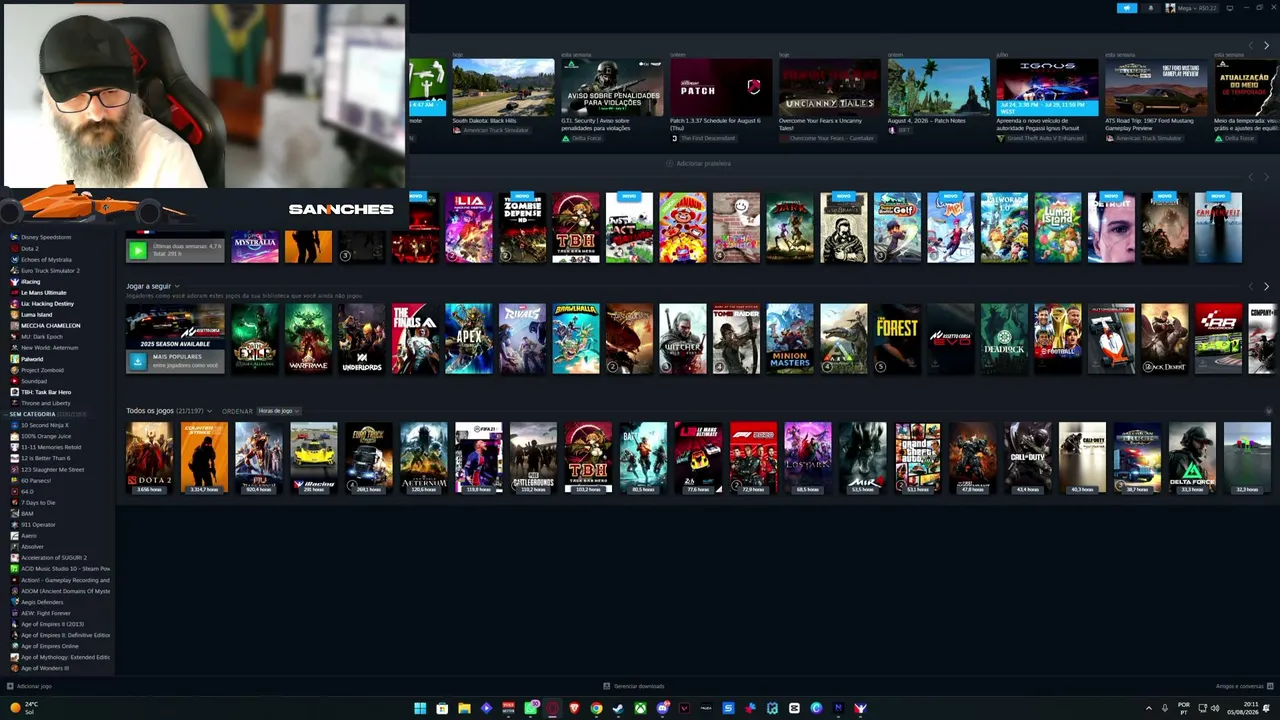
Task: Switch to Brave browser on the taskbar
Action: point(574,708)
